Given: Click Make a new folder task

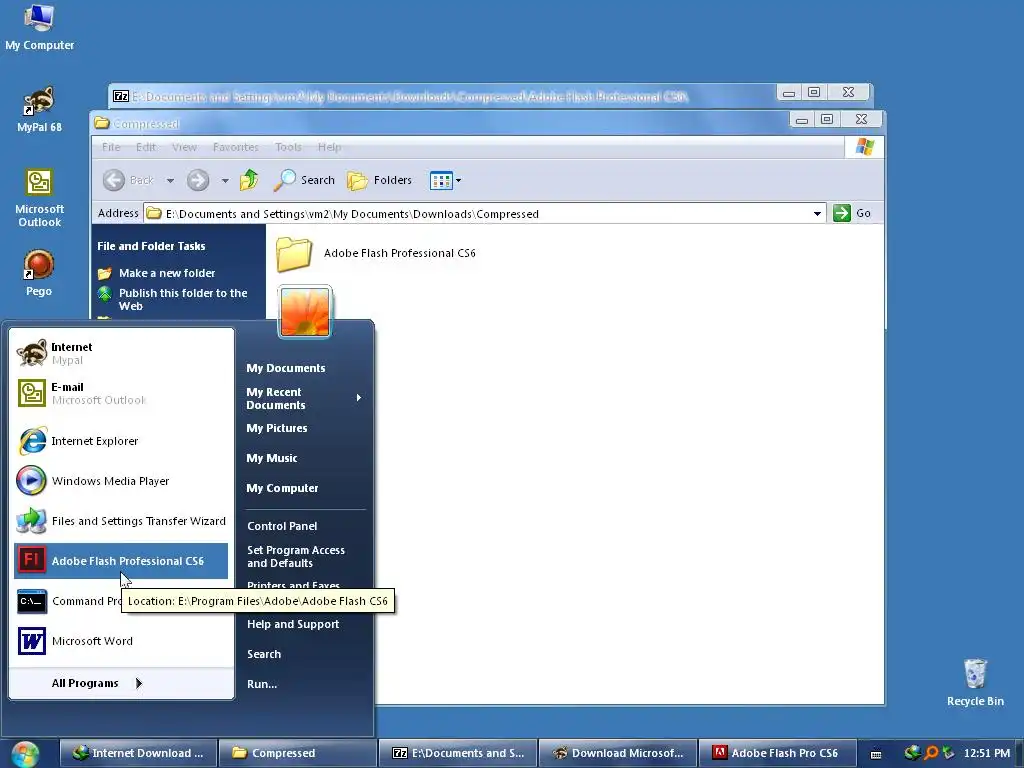Looking at the screenshot, I should (x=157, y=273).
